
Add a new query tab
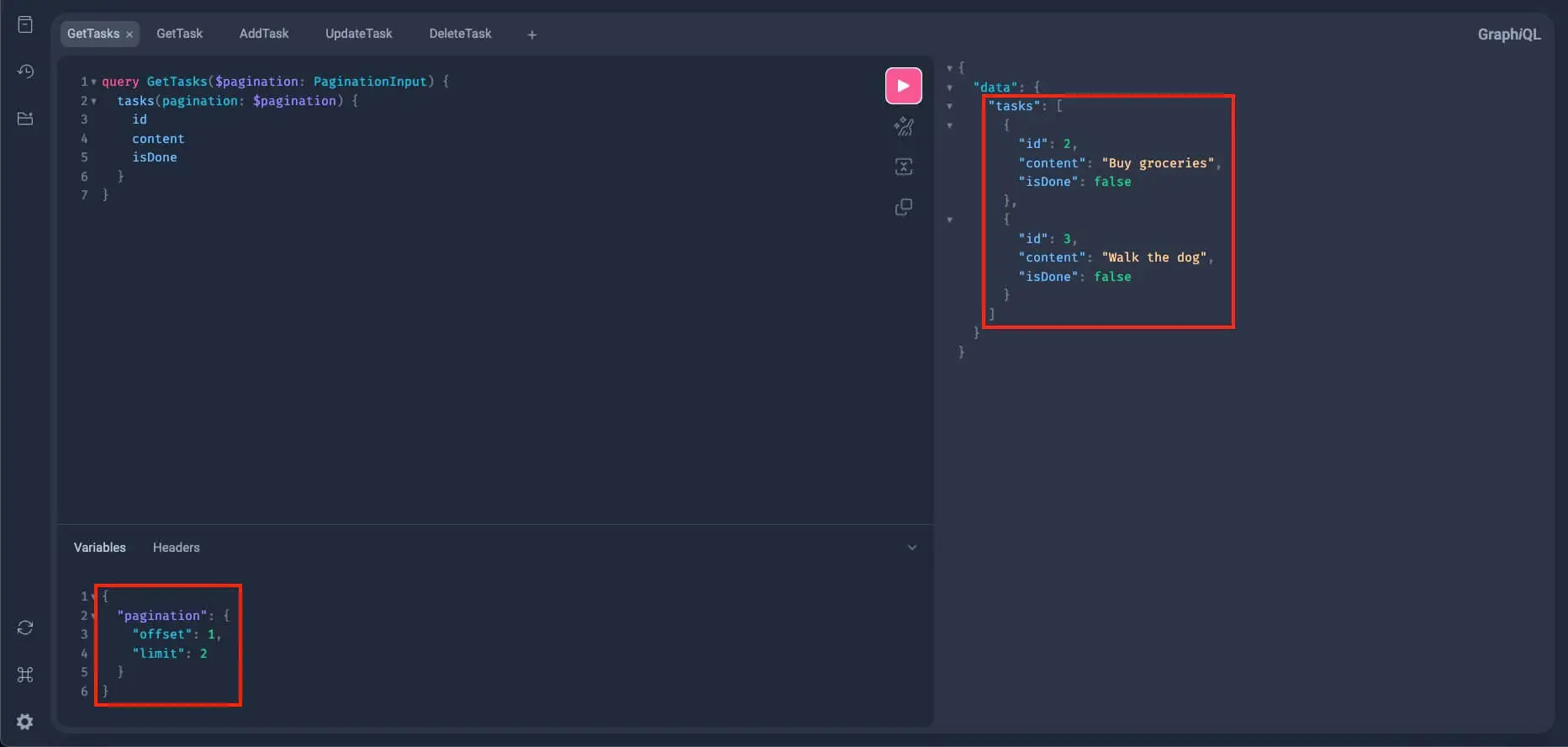point(531,34)
